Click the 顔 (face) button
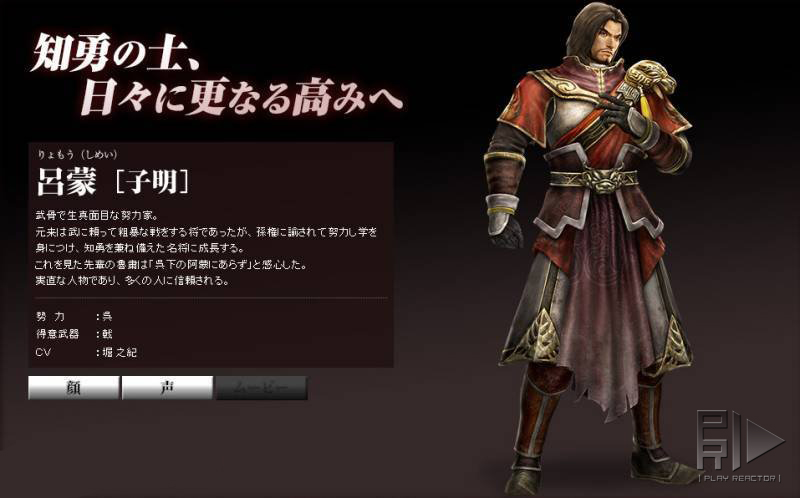 [x=74, y=388]
